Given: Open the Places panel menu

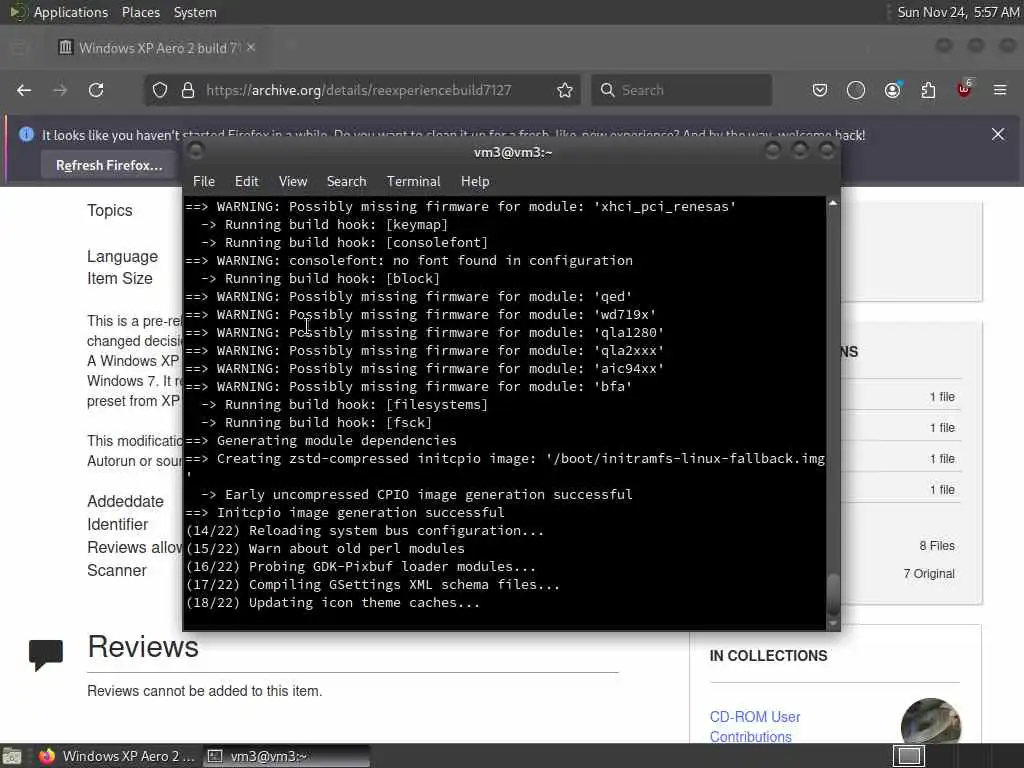Looking at the screenshot, I should click(141, 12).
